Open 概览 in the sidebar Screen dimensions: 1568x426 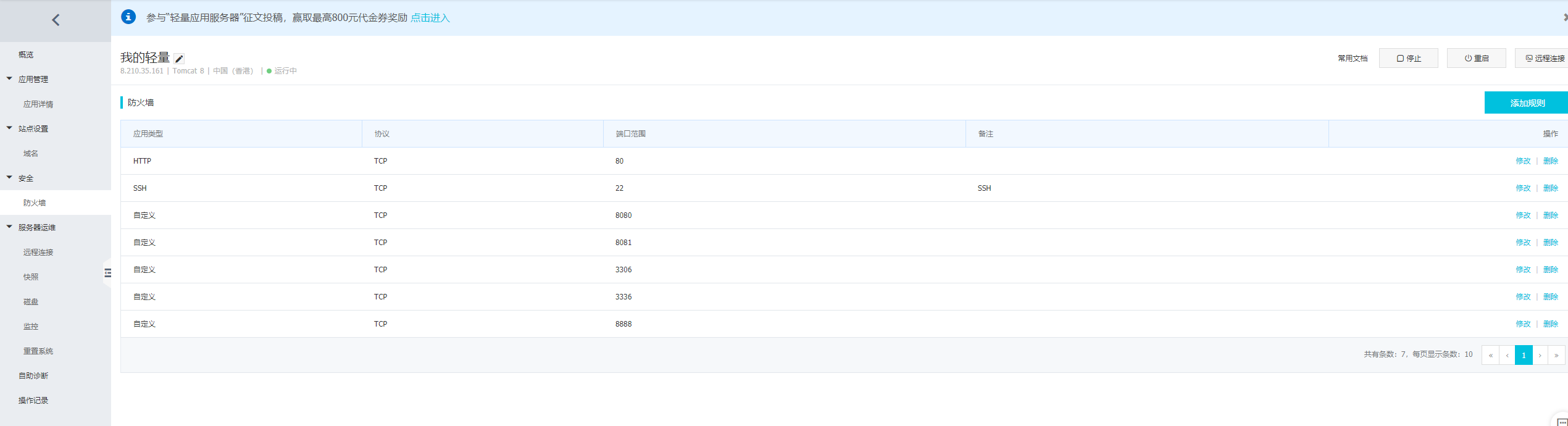click(26, 54)
